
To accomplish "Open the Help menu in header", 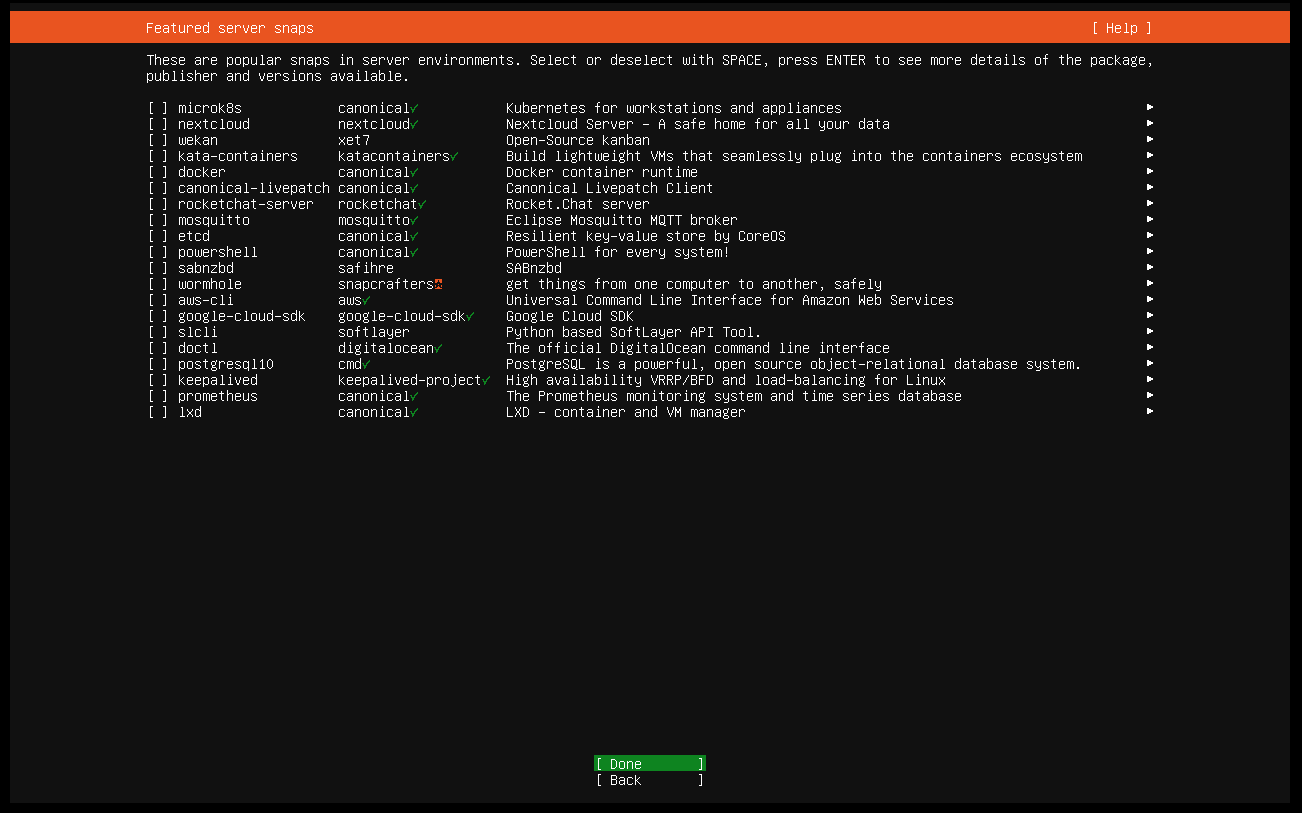I will point(1121,28).
